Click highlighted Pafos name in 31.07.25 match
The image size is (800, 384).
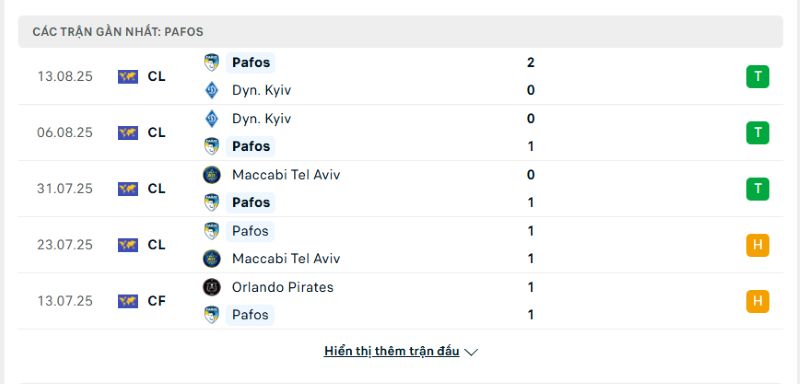pos(251,202)
